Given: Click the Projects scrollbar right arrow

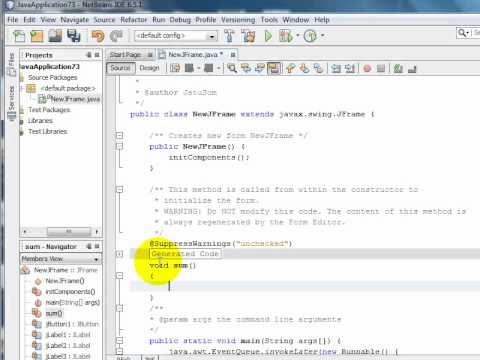Looking at the screenshot, I should [x=97, y=231].
